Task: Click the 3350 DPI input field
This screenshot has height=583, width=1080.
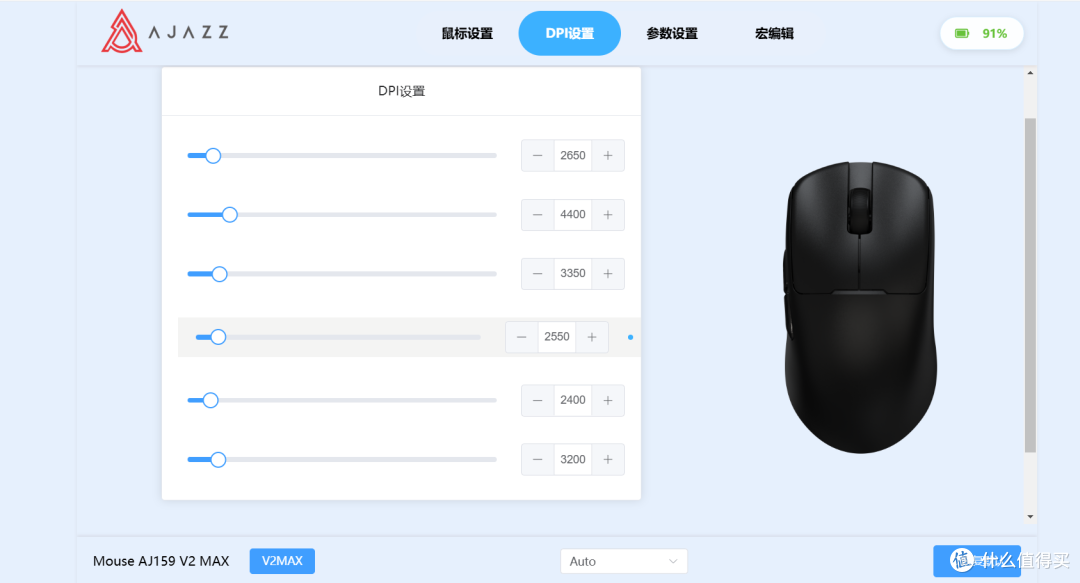Action: pos(573,274)
